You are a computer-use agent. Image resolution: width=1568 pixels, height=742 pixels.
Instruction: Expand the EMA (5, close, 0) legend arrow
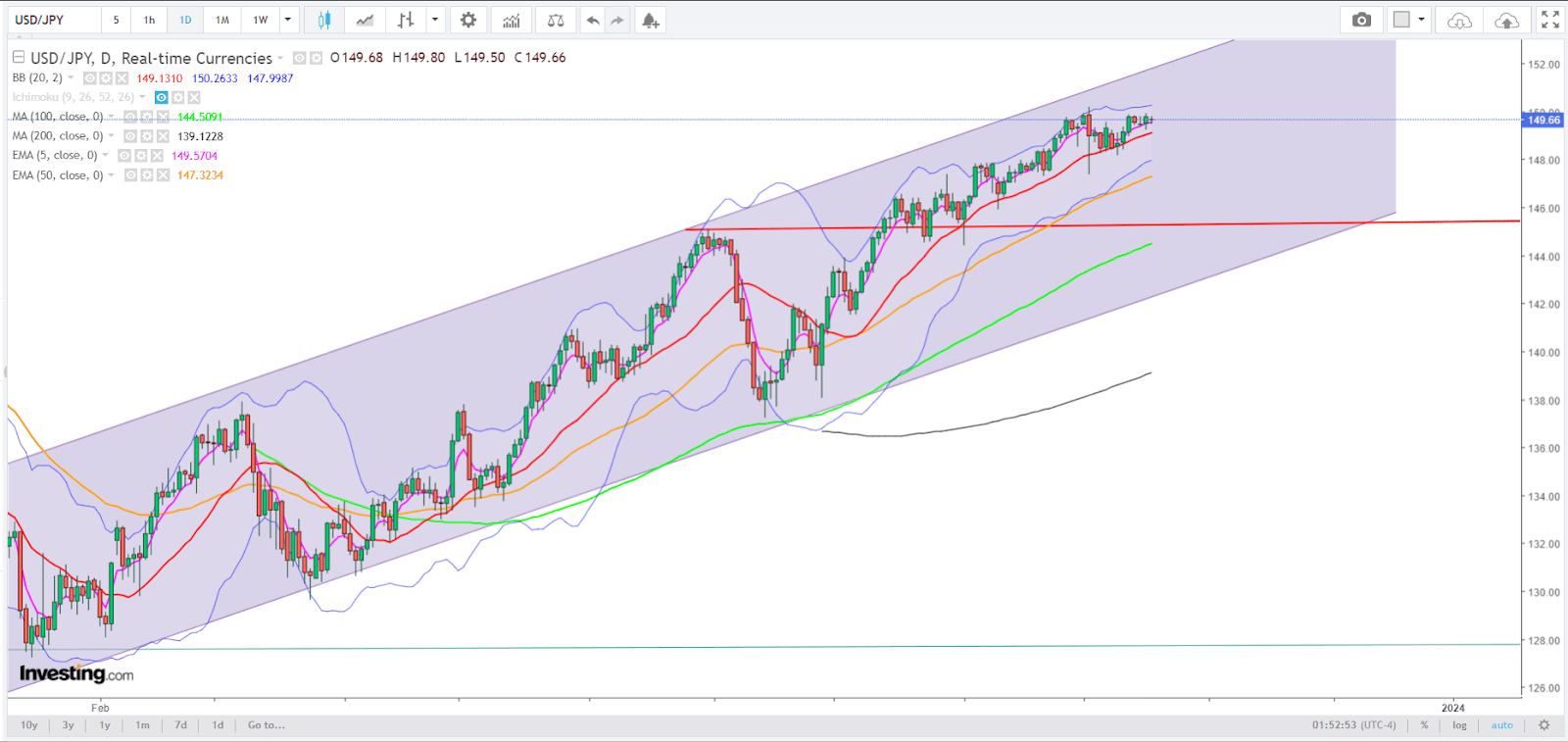(105, 156)
